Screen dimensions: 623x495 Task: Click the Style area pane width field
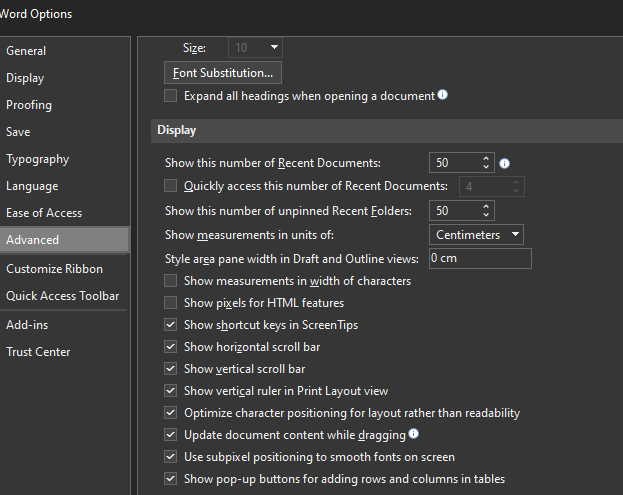click(480, 258)
